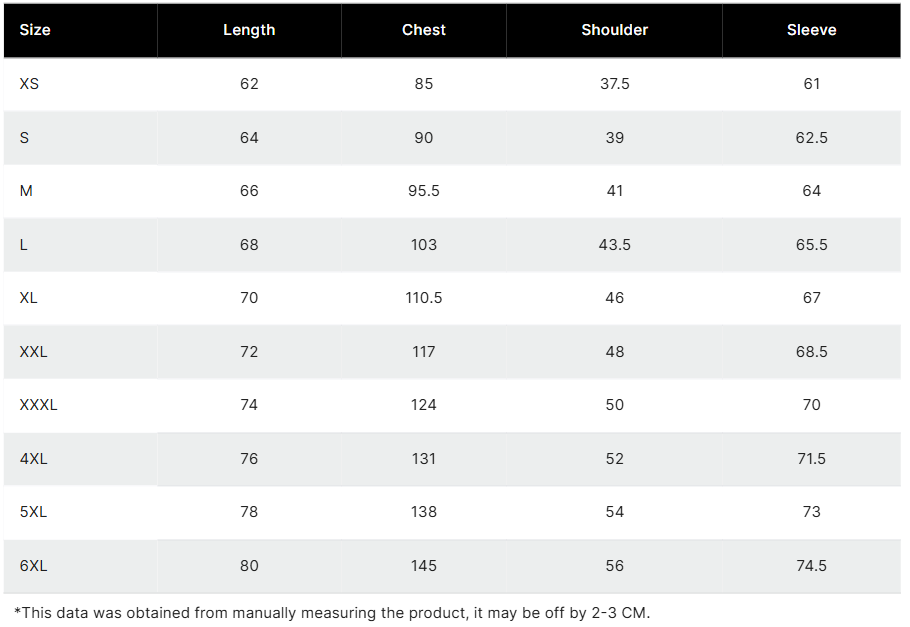Click the Shoulder column header
Viewport: 910px width, 627px height.
614,30
